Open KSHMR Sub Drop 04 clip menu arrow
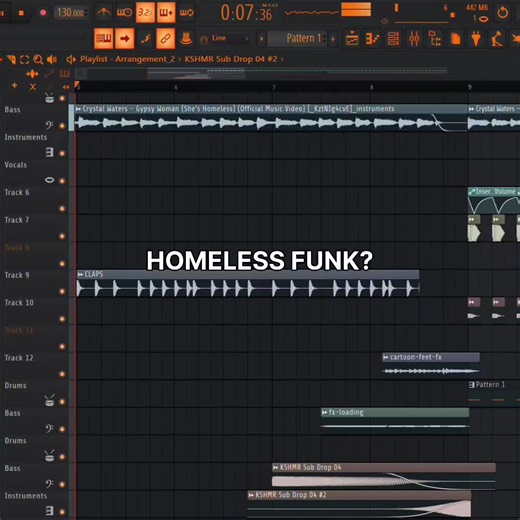Screen dimensions: 520x520 tap(276, 468)
